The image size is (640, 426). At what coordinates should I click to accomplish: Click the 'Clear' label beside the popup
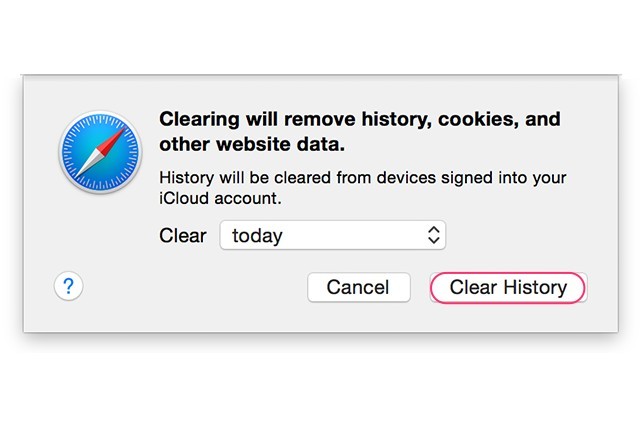[183, 235]
